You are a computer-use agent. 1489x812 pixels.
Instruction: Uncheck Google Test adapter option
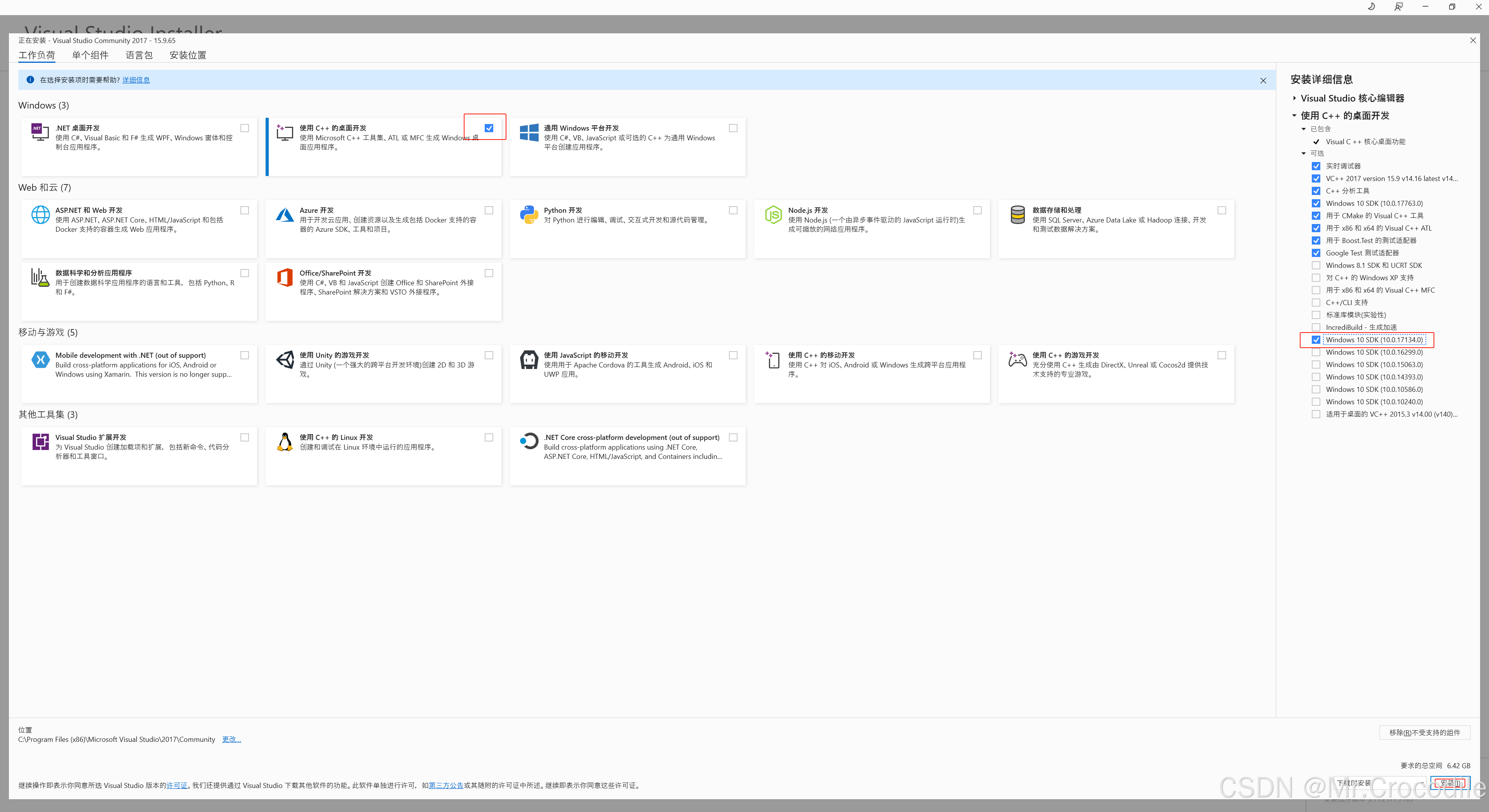pos(1316,253)
